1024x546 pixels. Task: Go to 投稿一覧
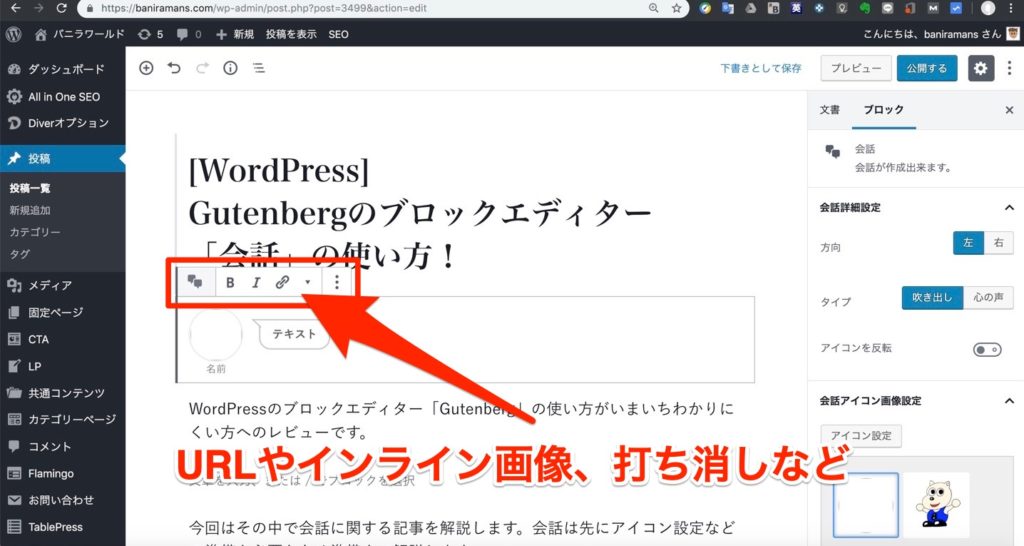click(x=30, y=188)
